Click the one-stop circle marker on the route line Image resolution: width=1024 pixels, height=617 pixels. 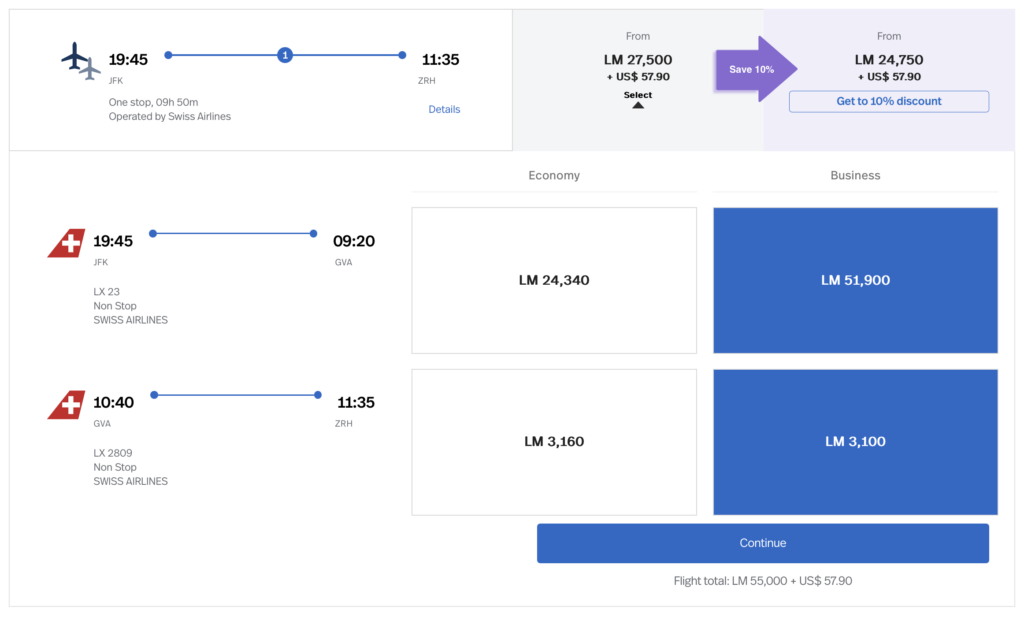tap(285, 55)
